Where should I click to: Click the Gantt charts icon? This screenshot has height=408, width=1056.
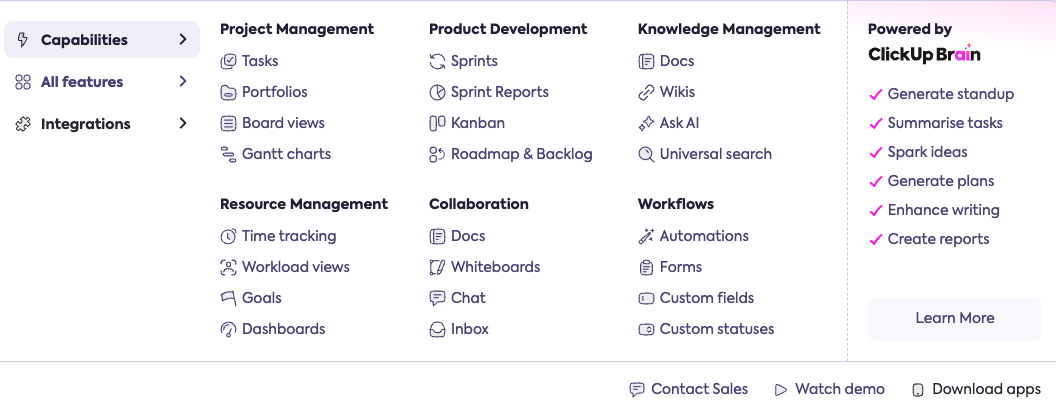[x=228, y=154]
